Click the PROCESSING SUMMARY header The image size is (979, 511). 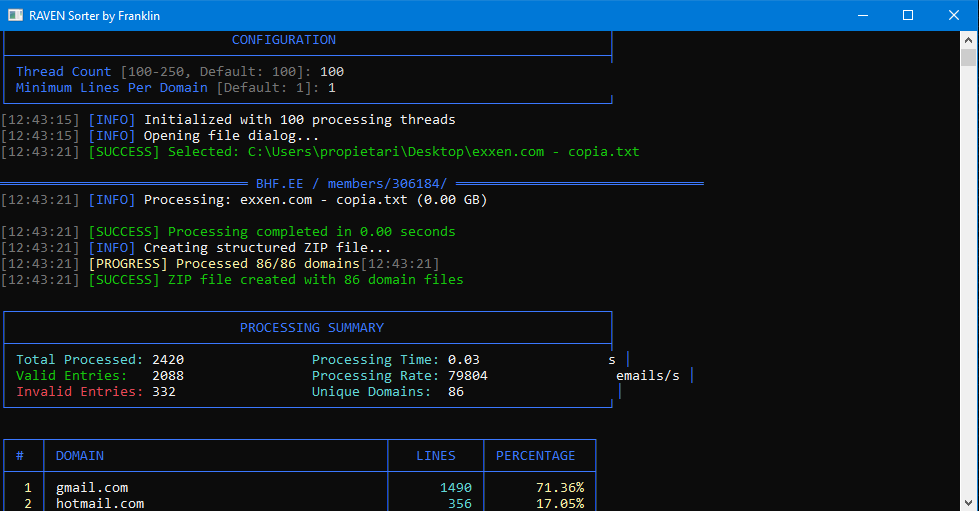point(312,328)
